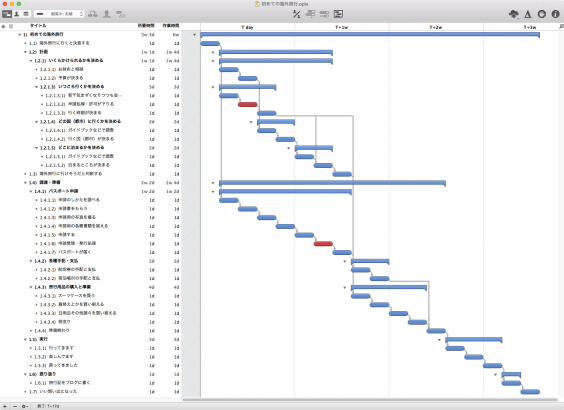This screenshot has height=410, width=564.
Task: Click the connect tasks (dependency) toolbar icon
Action: pyautogui.click(x=93, y=14)
